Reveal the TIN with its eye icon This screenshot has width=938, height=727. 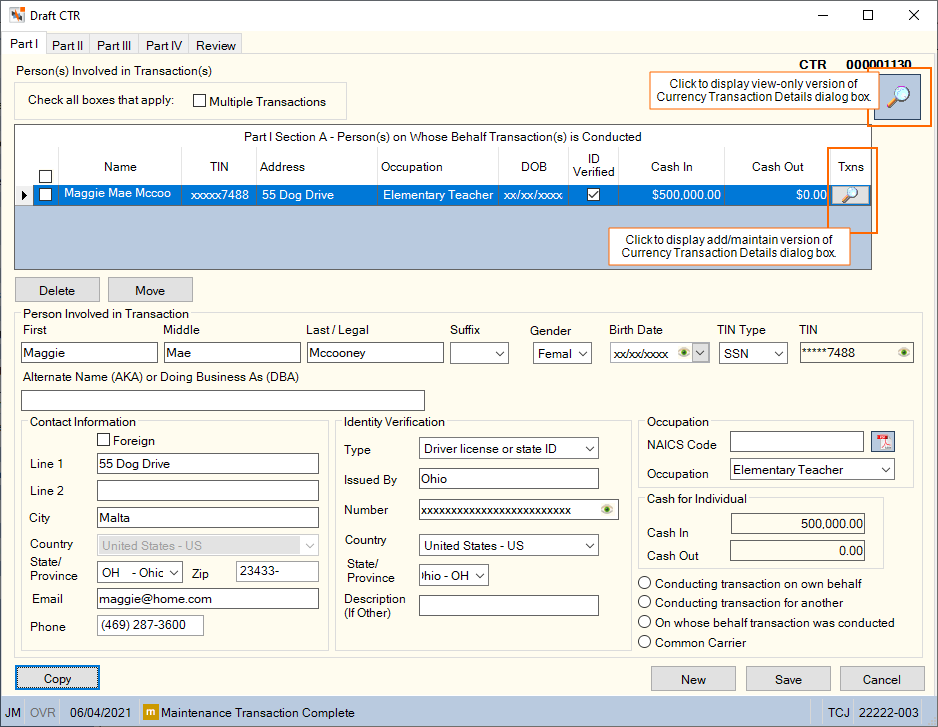[x=903, y=352]
